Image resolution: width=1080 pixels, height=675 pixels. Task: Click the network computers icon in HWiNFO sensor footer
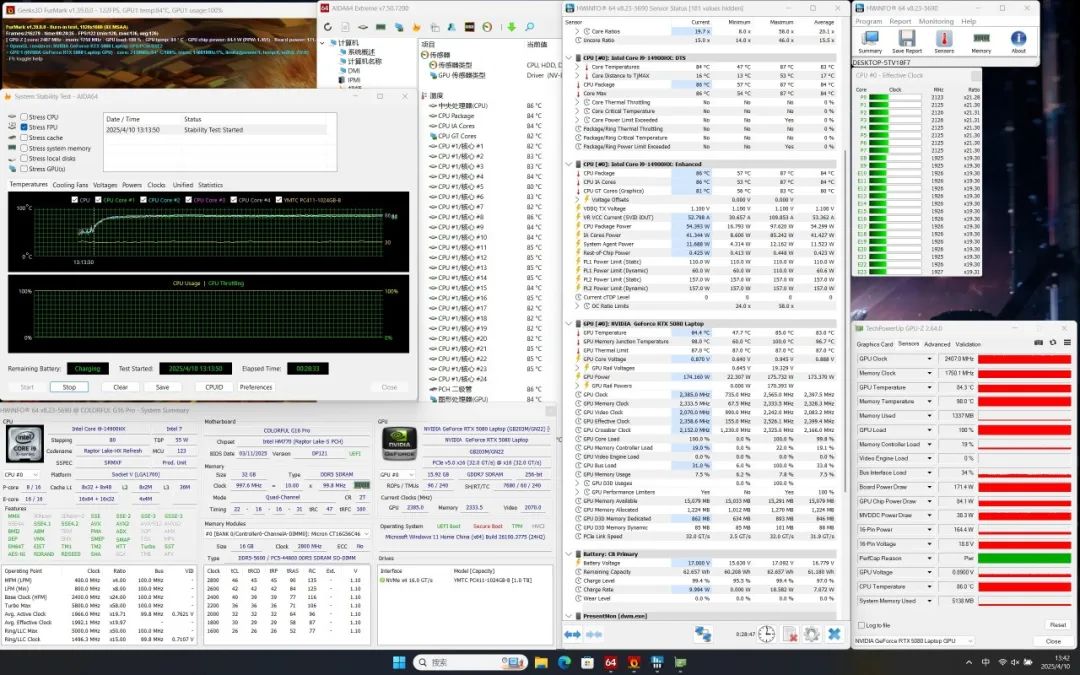[x=703, y=634]
